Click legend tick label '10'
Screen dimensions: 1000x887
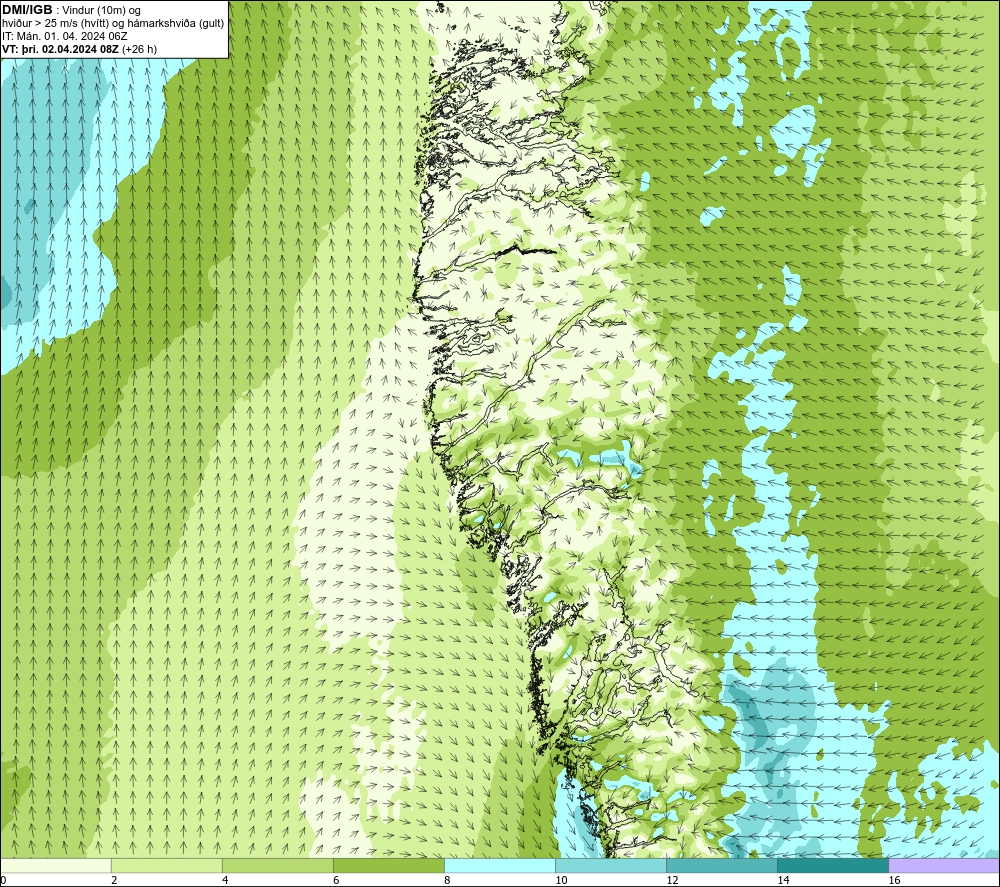tap(561, 881)
